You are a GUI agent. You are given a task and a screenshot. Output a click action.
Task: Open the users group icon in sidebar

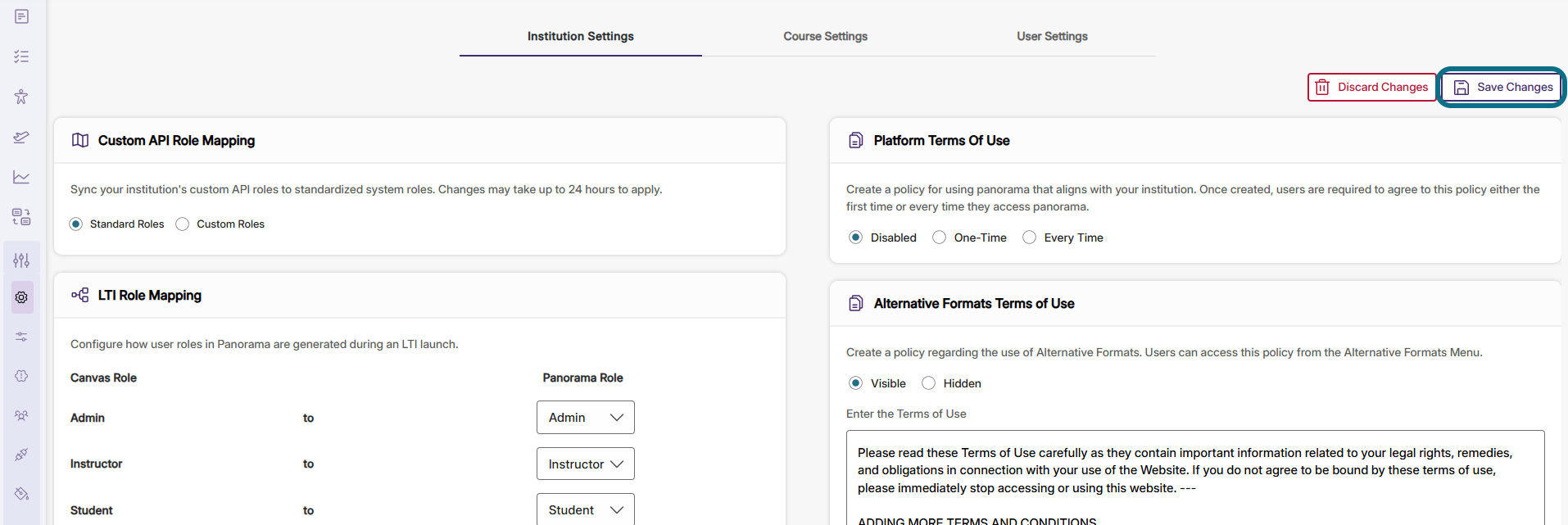(x=22, y=415)
